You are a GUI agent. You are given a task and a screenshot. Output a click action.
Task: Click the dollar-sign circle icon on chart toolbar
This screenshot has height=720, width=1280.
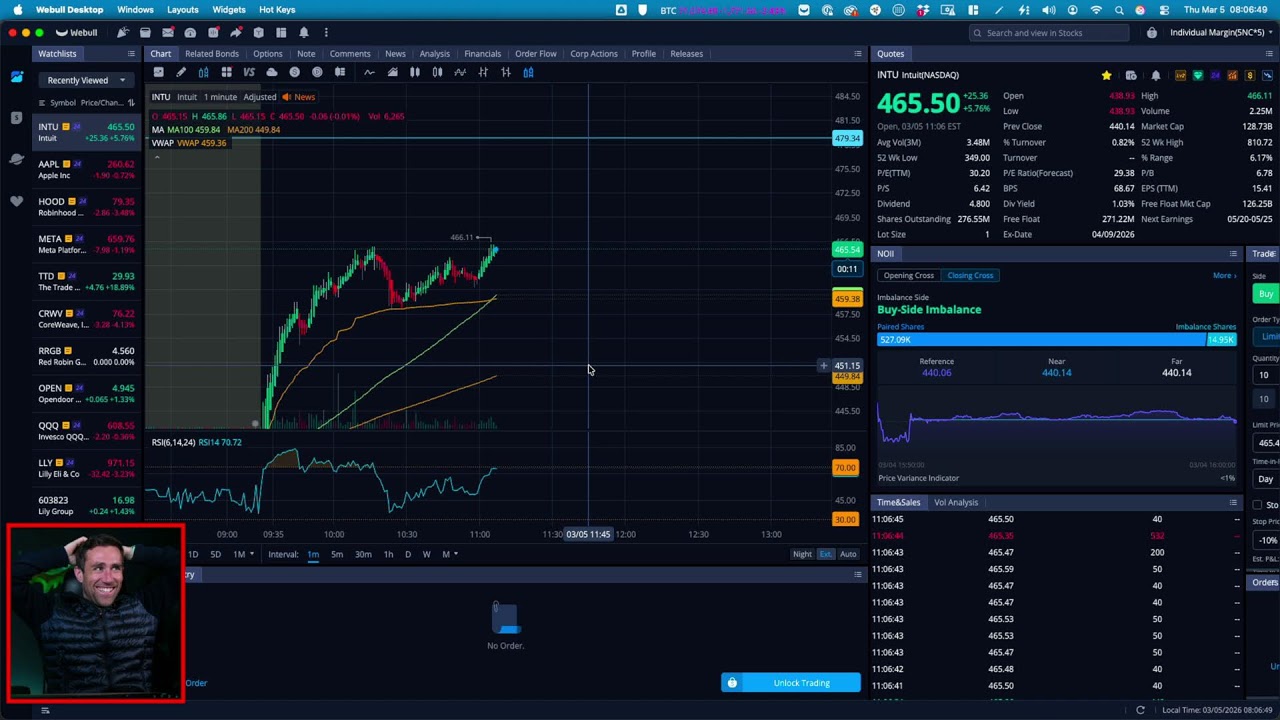click(294, 72)
